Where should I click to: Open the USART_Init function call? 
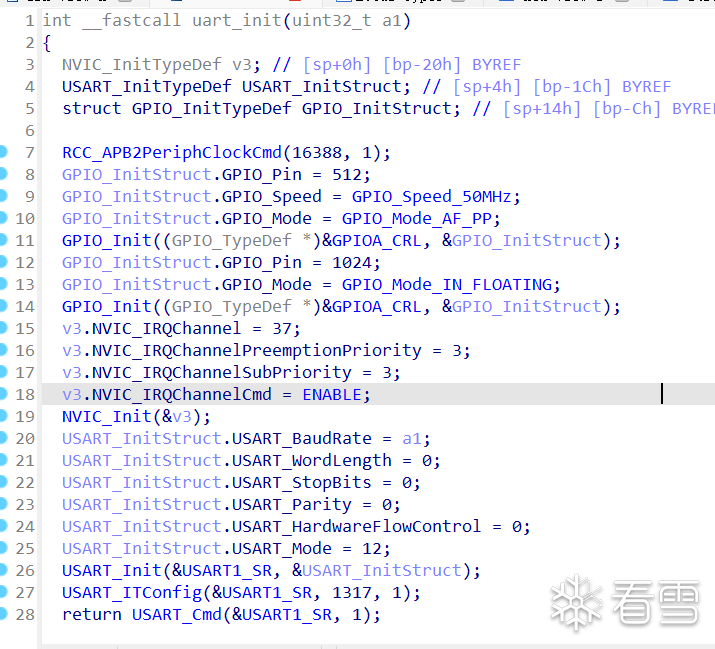coord(112,571)
